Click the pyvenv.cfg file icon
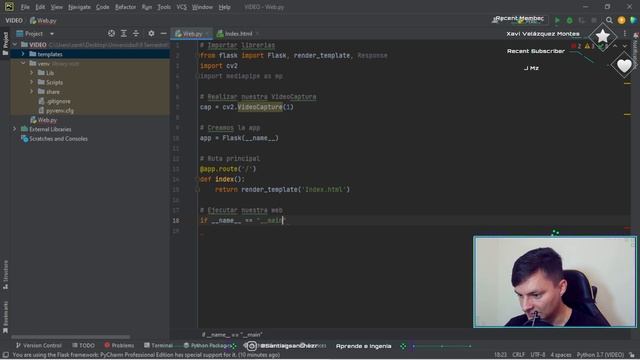 pyautogui.click(x=41, y=110)
